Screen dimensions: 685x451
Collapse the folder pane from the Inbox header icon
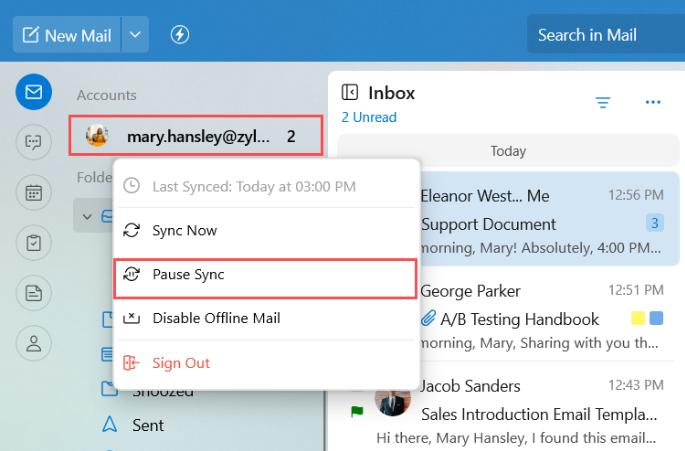coord(349,92)
